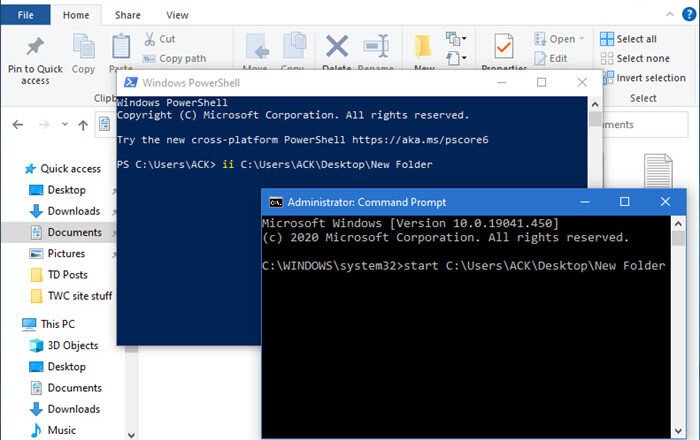Click the blue Help question icon

tap(689, 14)
